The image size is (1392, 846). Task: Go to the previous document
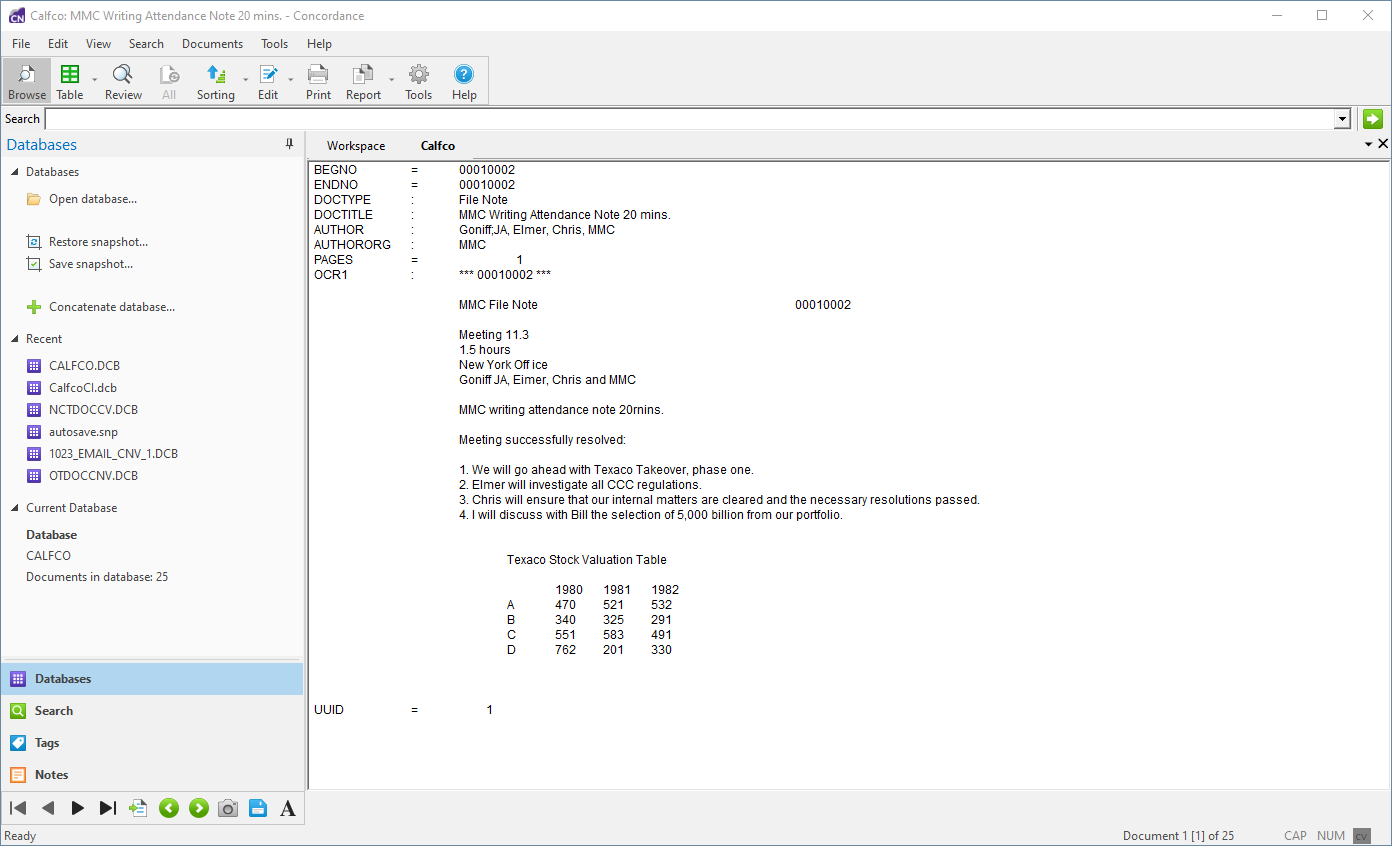(x=48, y=808)
